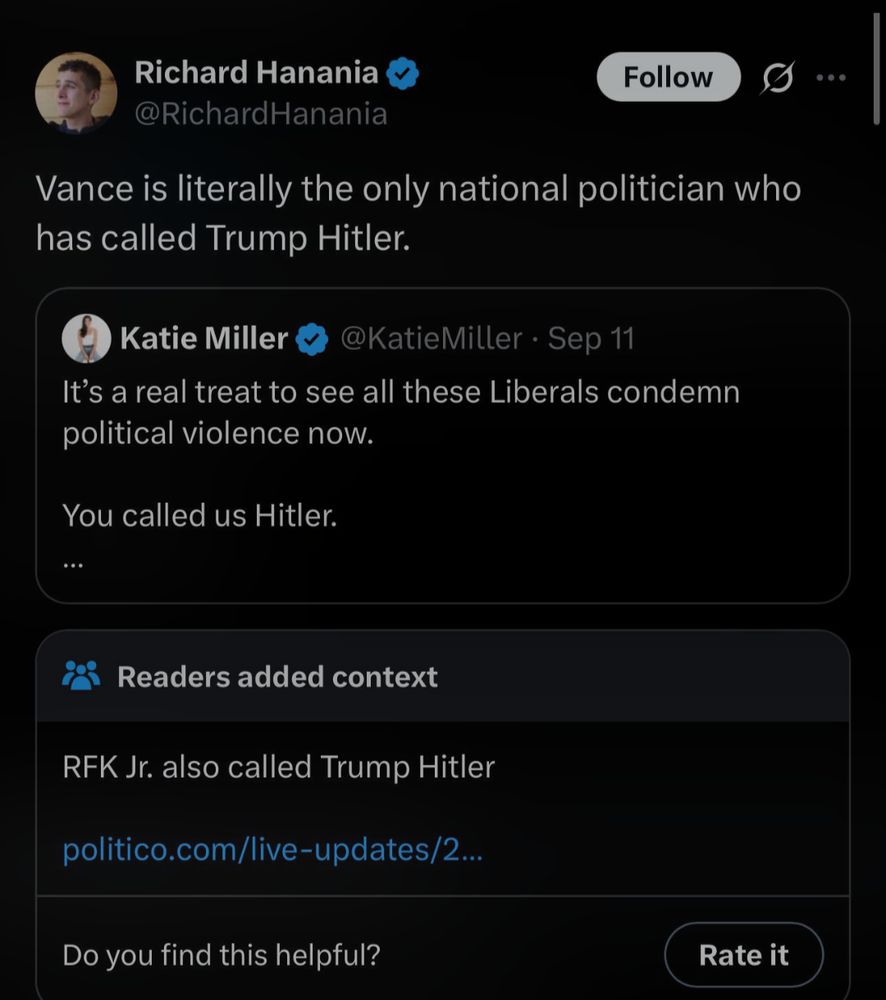This screenshot has height=1000, width=886.
Task: Open the politico.com live-updates link
Action: tap(272, 850)
